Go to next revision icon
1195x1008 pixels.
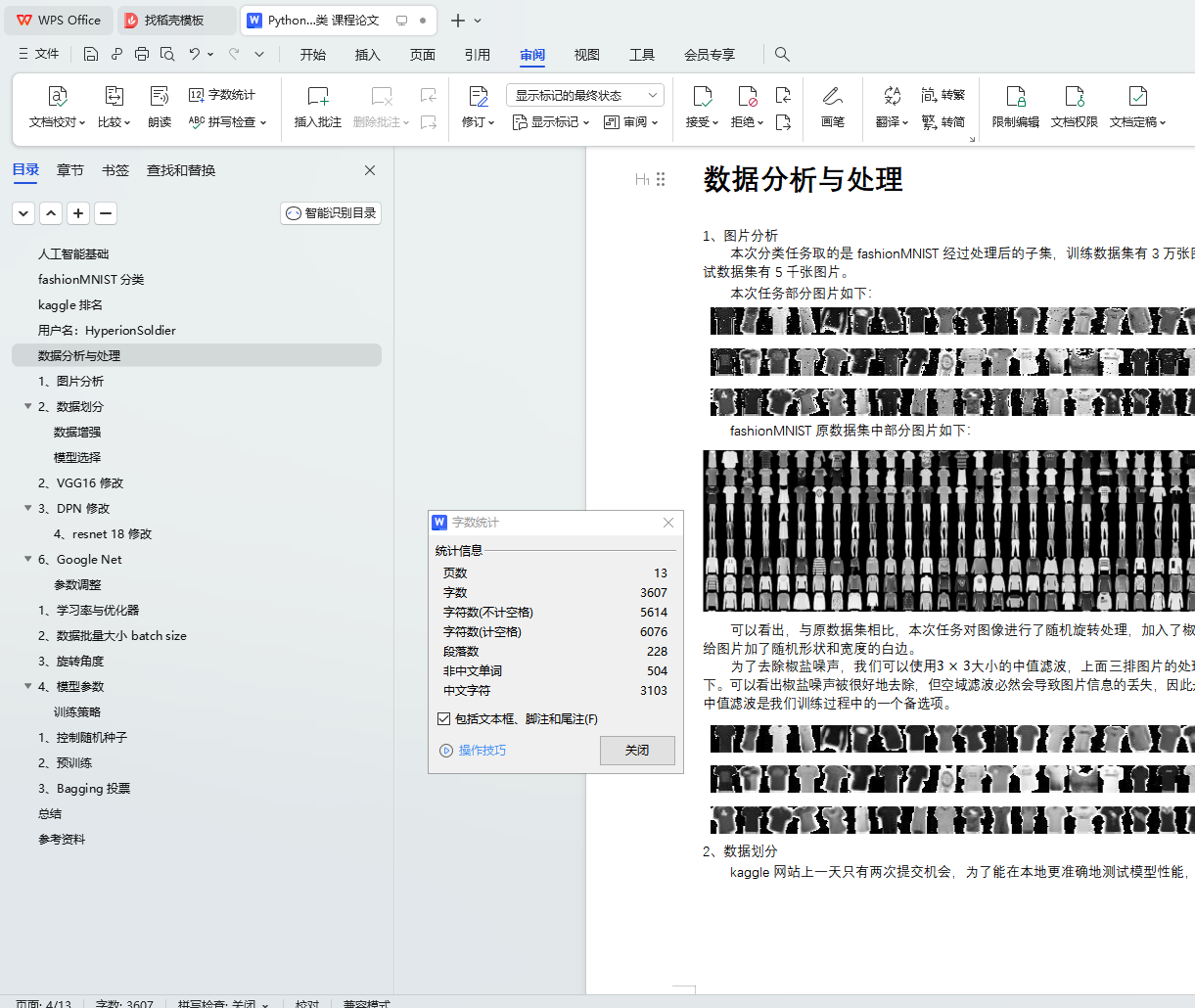tap(783, 122)
